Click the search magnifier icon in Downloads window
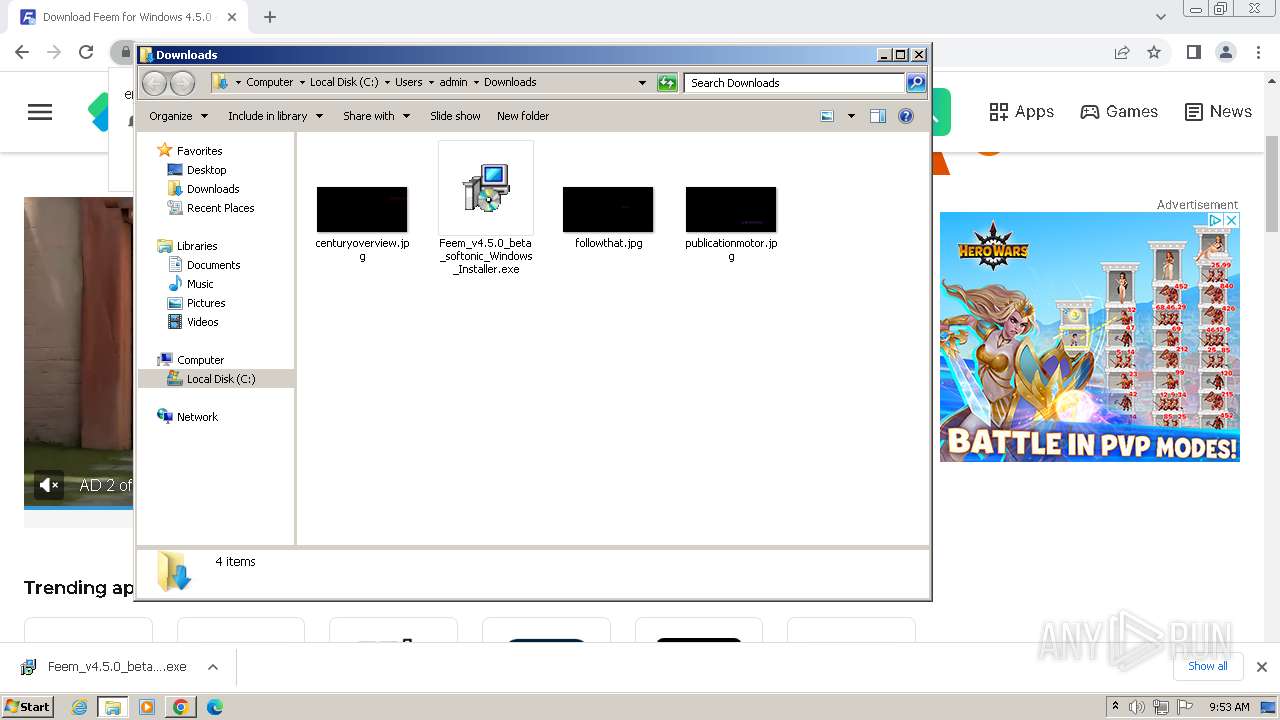The image size is (1280, 720). (x=916, y=83)
